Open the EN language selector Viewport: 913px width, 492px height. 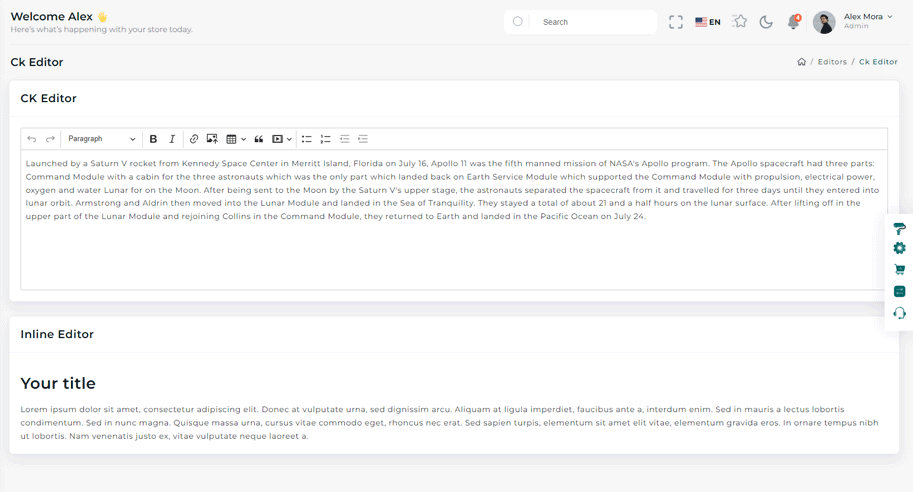708,22
